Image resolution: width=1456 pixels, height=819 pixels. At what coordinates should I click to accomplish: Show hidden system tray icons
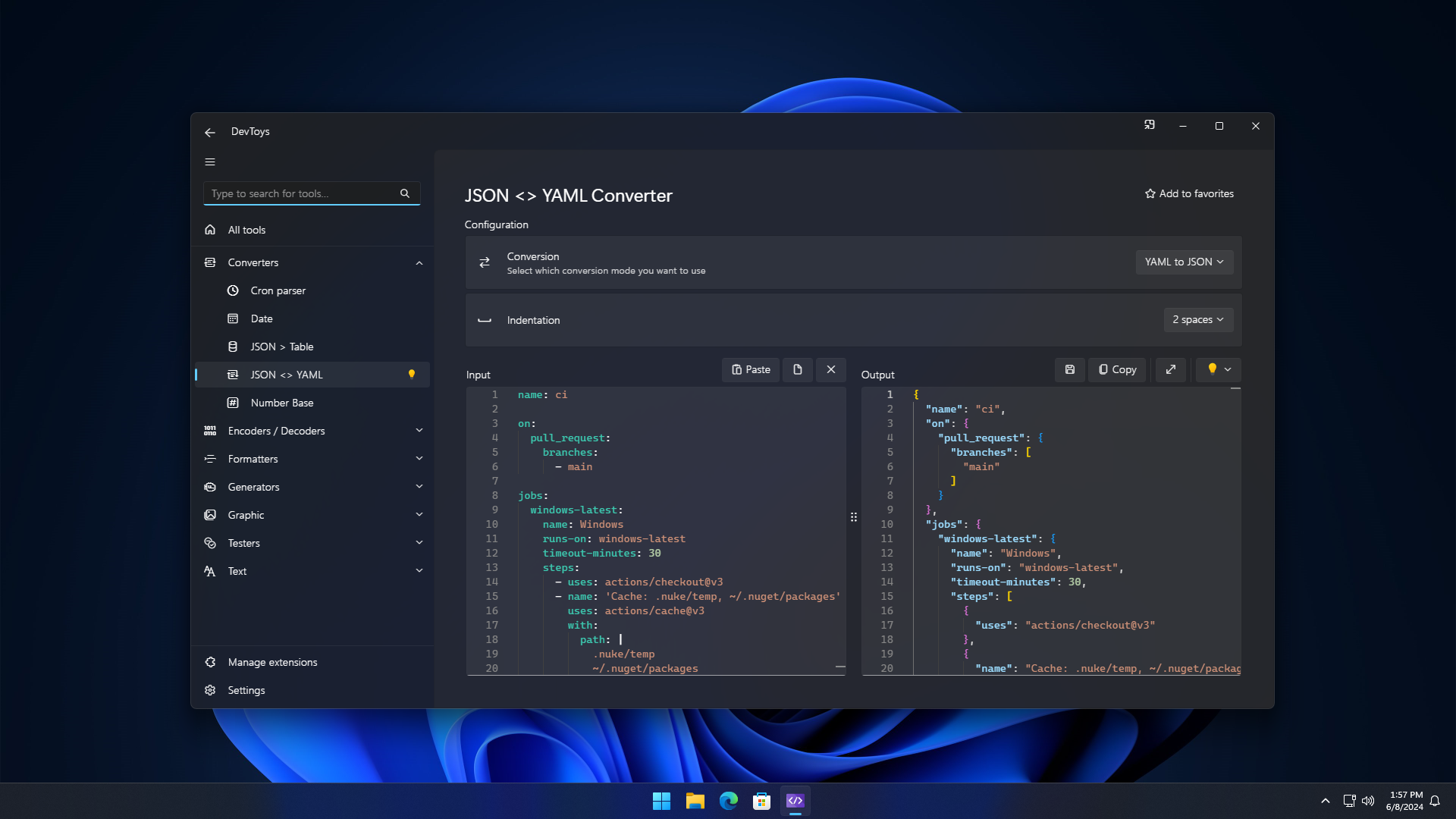(x=1326, y=801)
